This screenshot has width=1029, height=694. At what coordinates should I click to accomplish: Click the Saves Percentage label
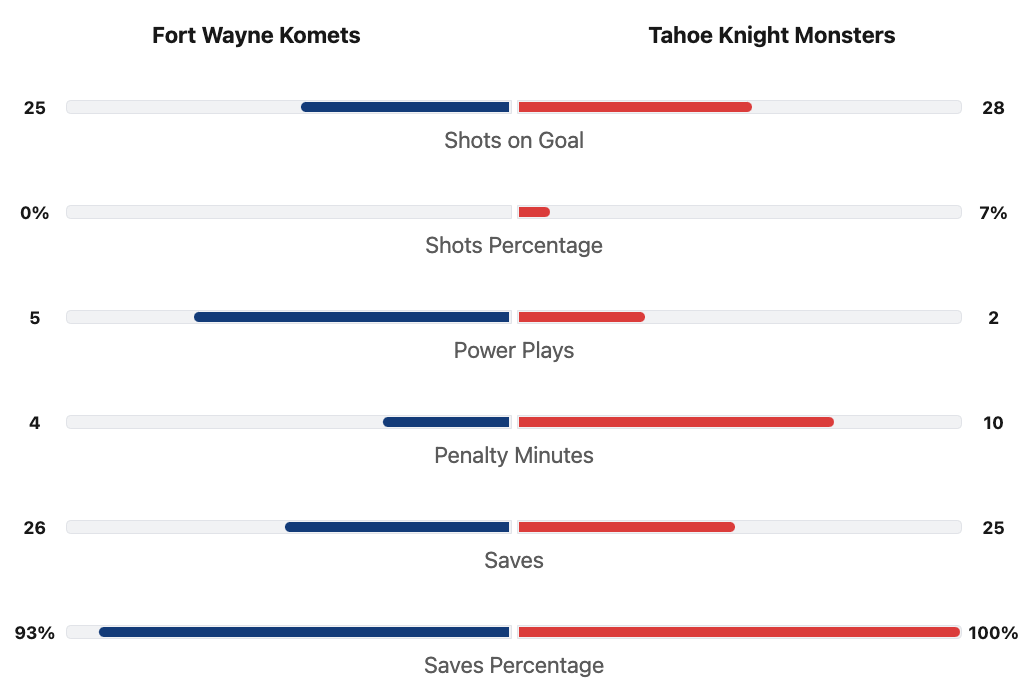(x=514, y=665)
